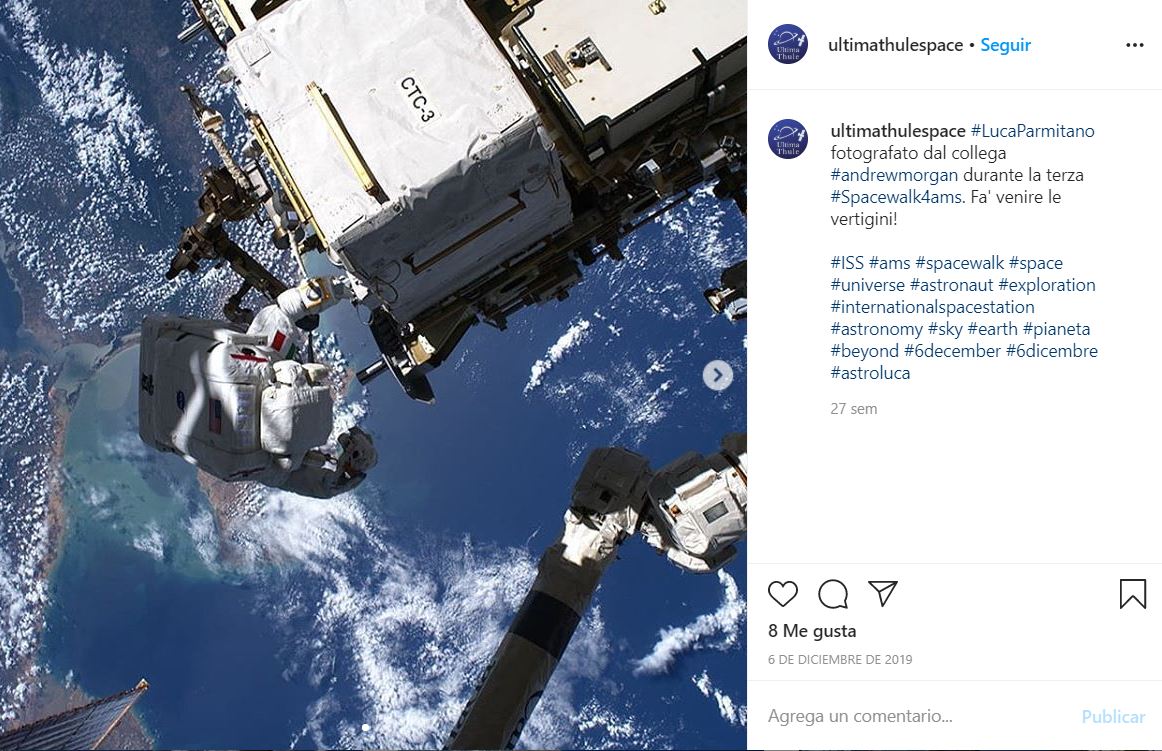View the 8 Me gusta likes list
Screen dimensions: 1162x751
[x=812, y=631]
